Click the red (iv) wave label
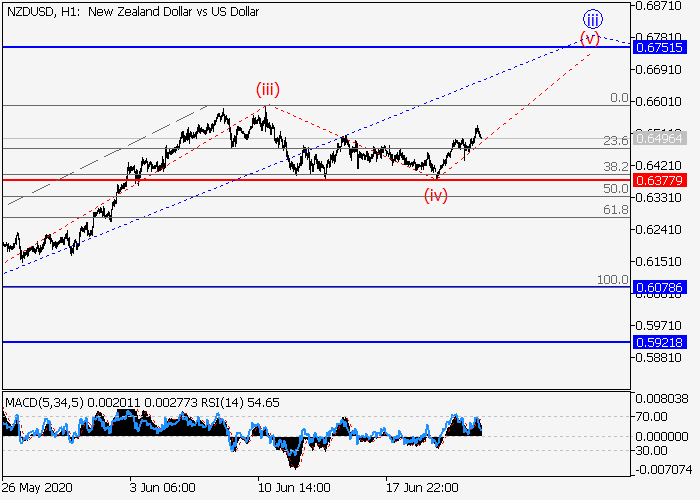 click(x=435, y=195)
